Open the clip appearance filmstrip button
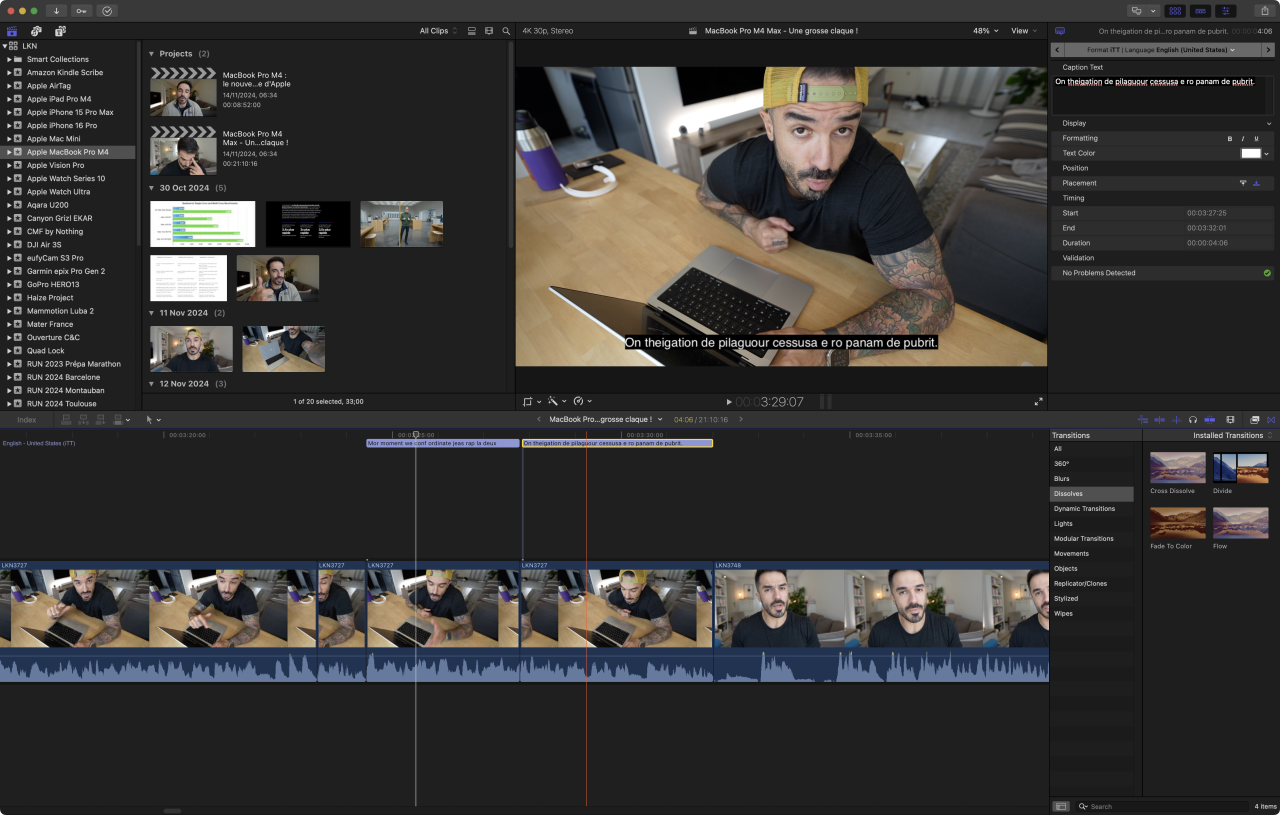 point(1230,419)
